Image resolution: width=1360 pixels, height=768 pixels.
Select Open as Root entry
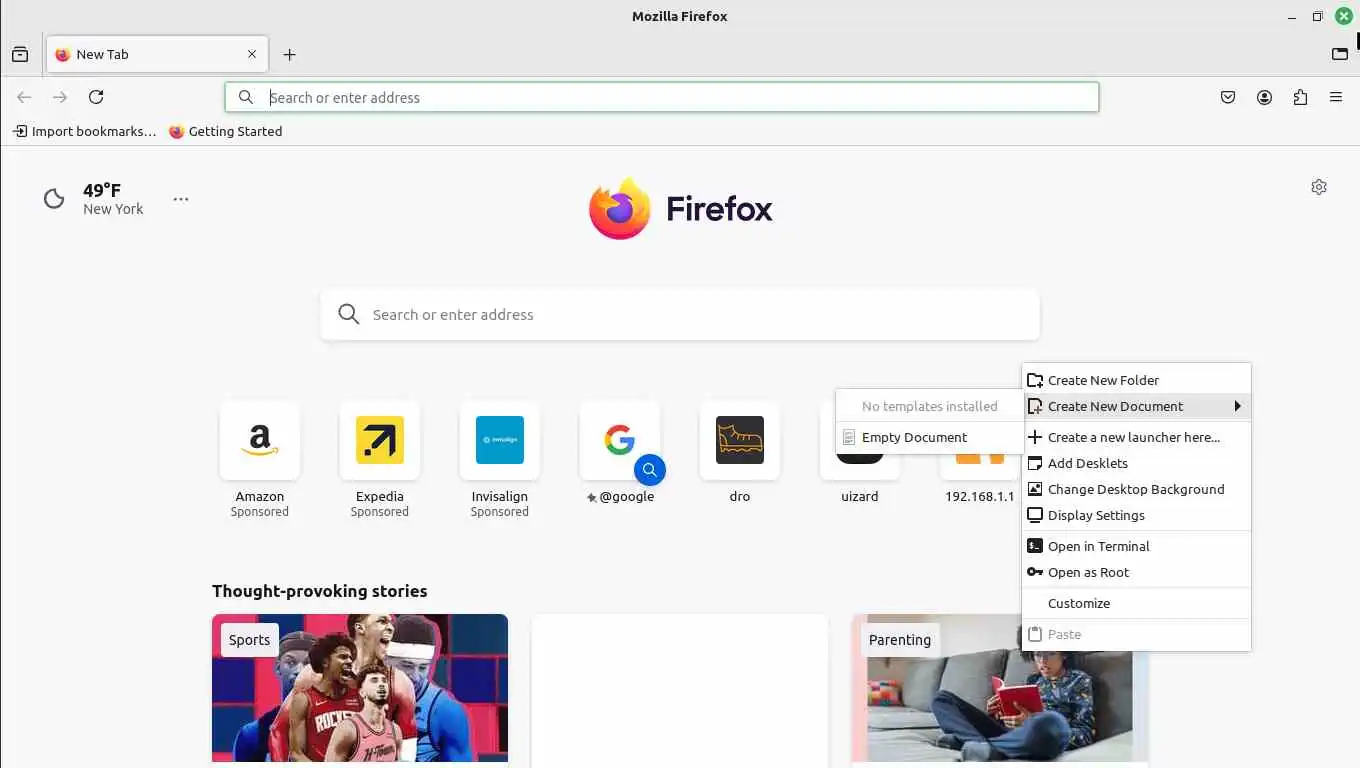click(x=1136, y=572)
